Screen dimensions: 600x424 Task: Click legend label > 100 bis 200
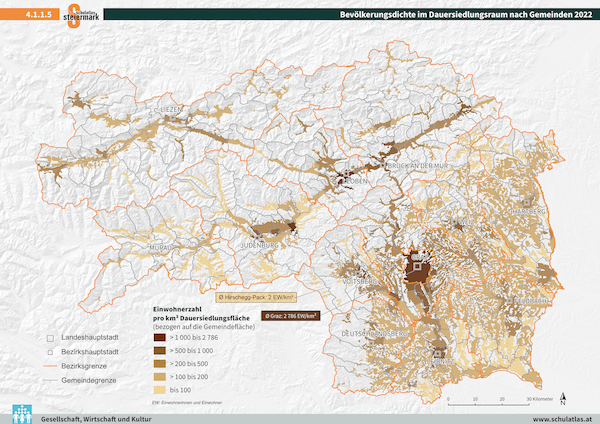click(x=189, y=377)
